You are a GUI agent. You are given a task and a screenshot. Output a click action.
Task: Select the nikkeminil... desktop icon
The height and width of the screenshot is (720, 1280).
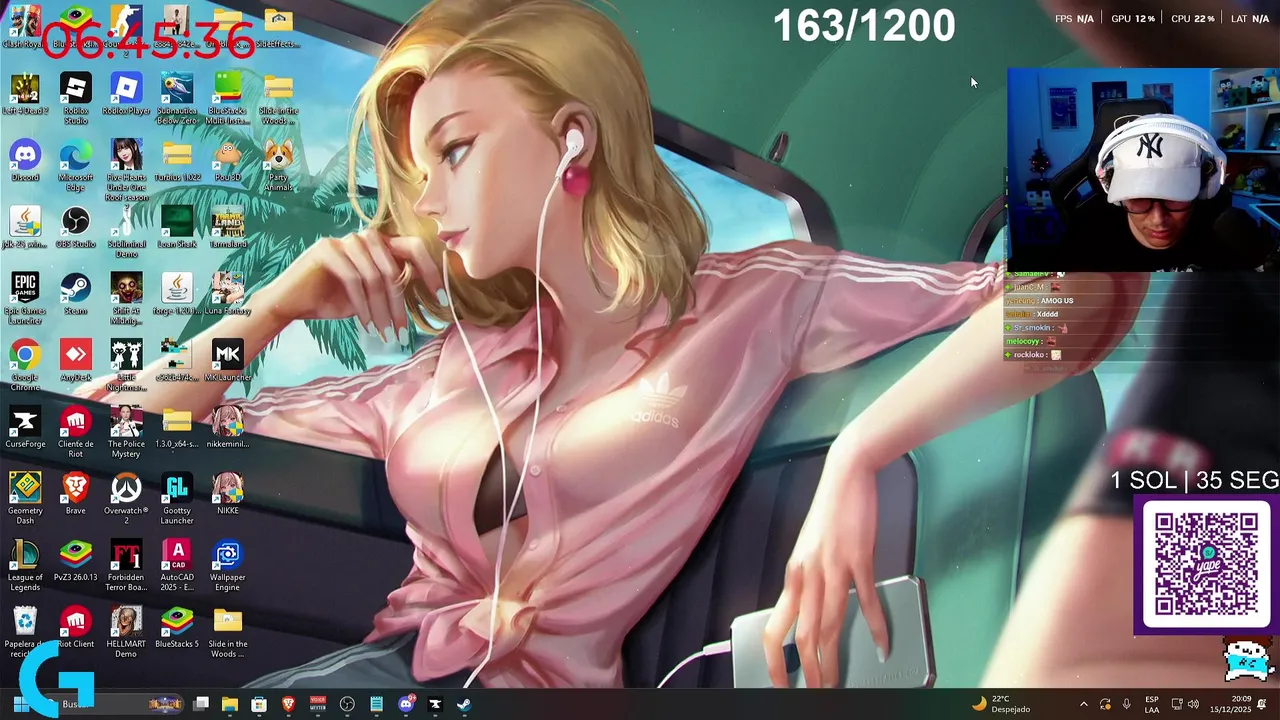click(227, 428)
